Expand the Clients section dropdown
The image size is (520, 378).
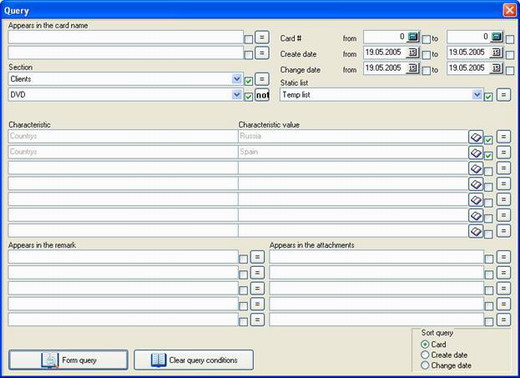tap(237, 79)
